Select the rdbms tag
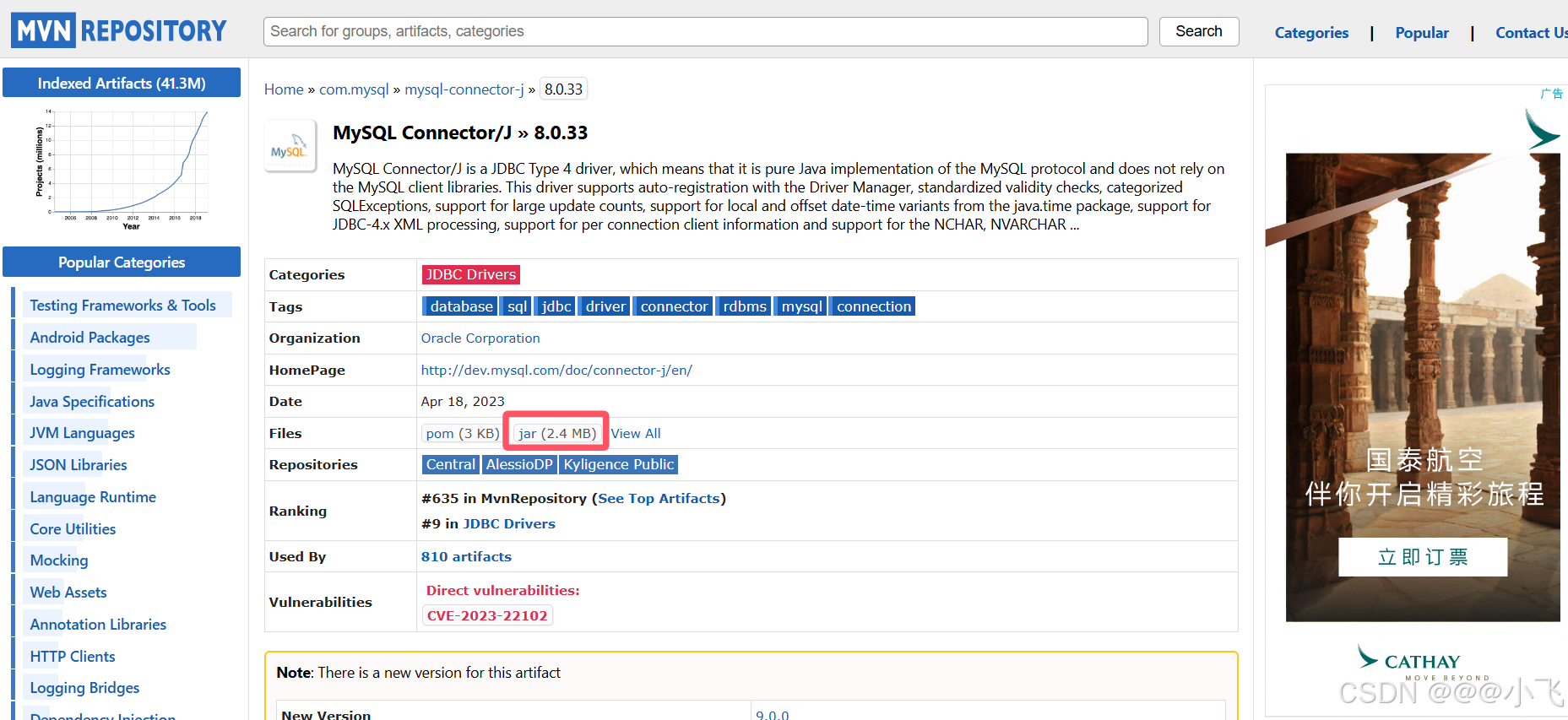Viewport: 1568px width, 720px height. click(745, 306)
